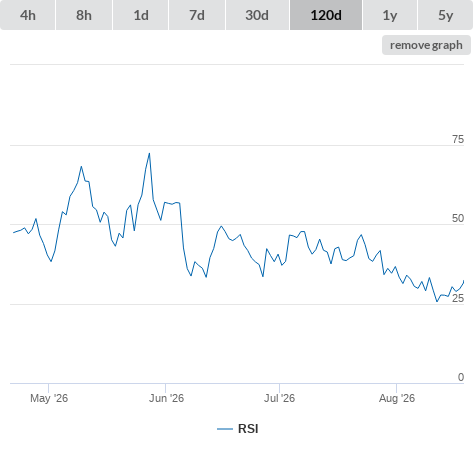Select the 7d time range
The image size is (474, 455).
[x=197, y=15]
